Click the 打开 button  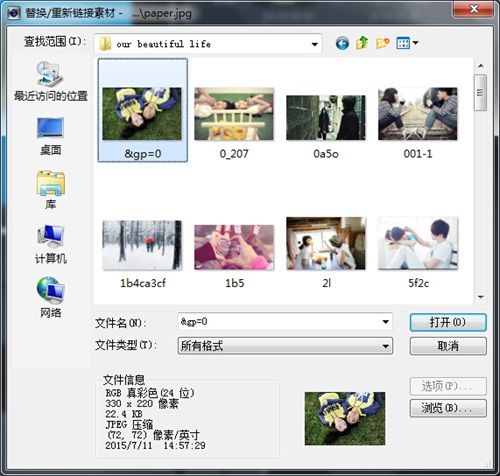(x=448, y=322)
